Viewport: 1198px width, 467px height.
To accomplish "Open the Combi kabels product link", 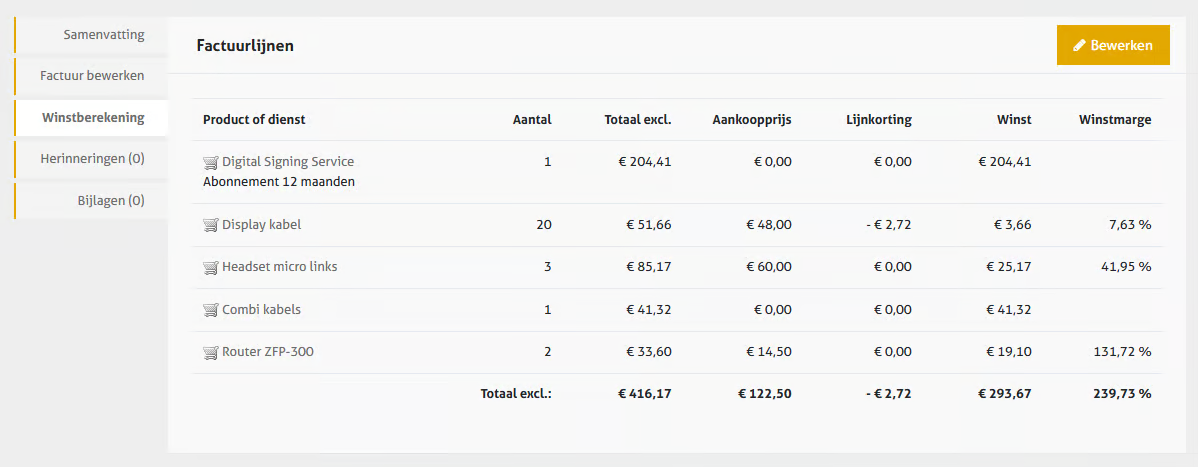I will (x=261, y=310).
